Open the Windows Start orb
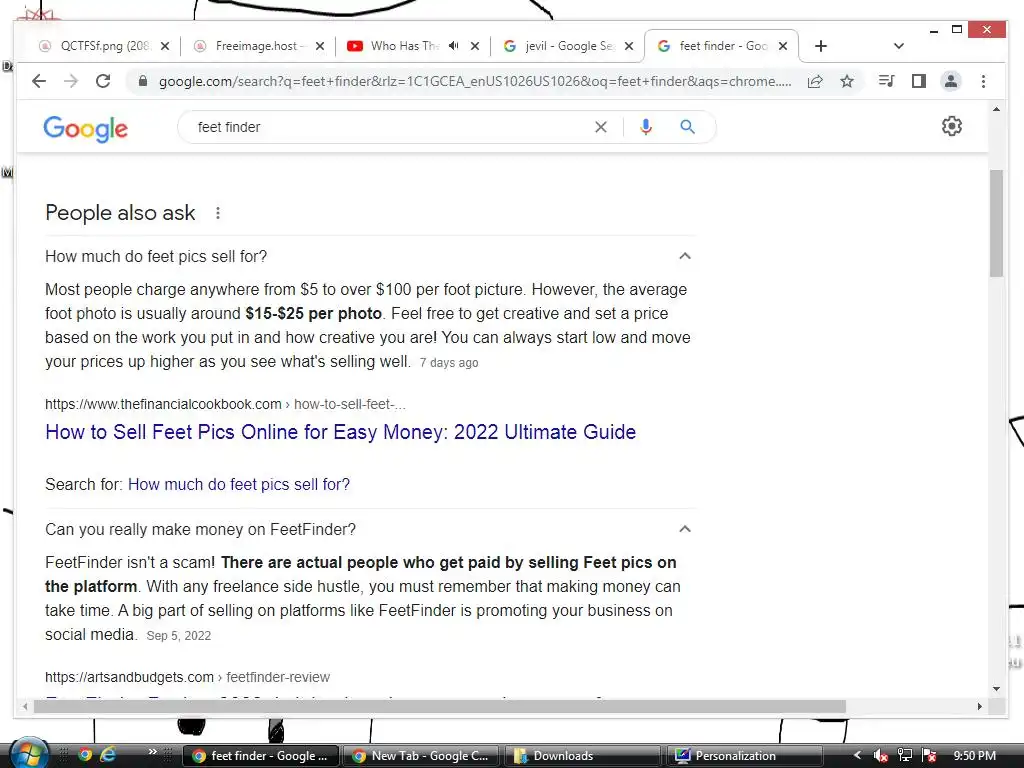 [29, 754]
